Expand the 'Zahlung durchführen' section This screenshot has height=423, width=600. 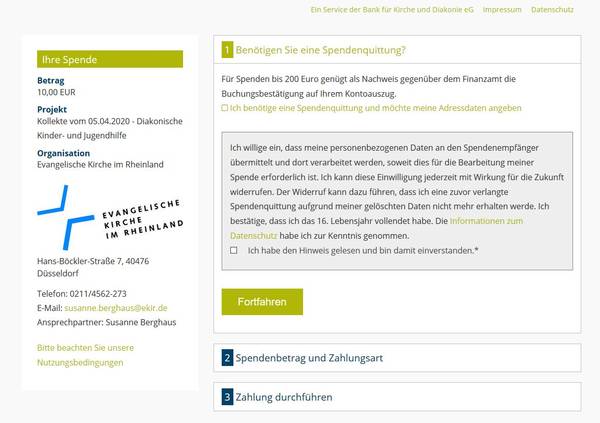pos(289,397)
